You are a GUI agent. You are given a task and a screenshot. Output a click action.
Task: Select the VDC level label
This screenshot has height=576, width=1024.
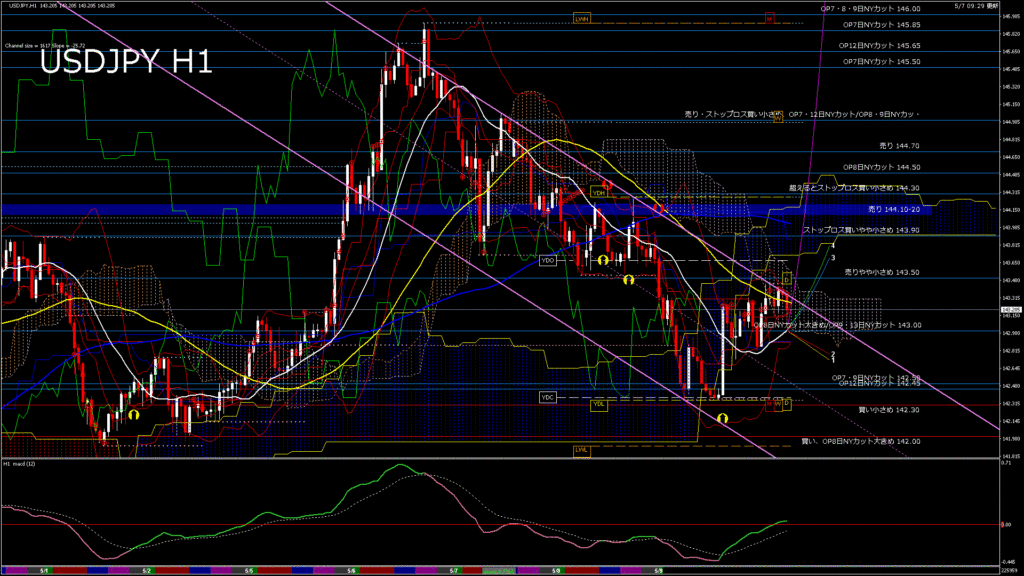(x=547, y=397)
